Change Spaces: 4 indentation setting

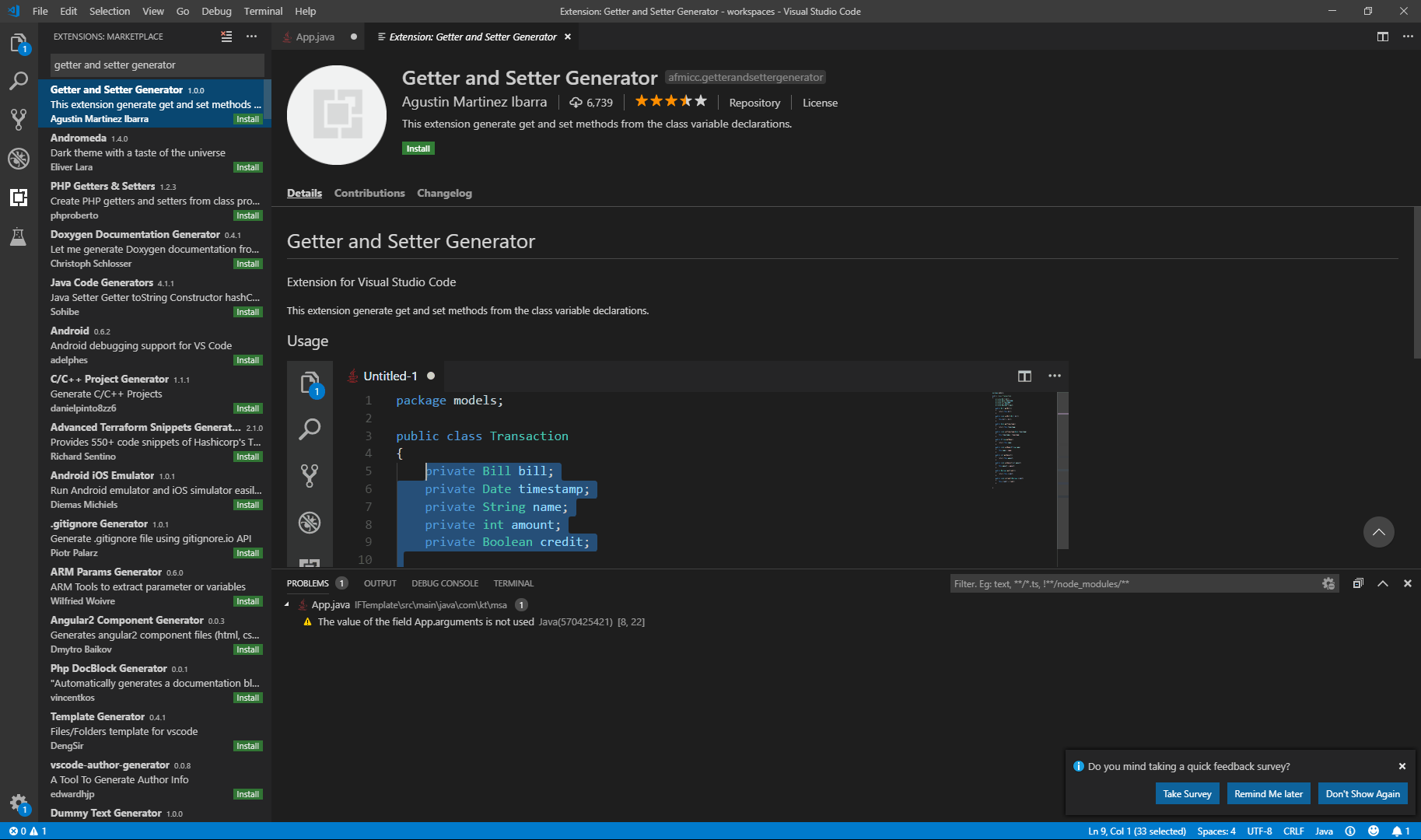1216,831
